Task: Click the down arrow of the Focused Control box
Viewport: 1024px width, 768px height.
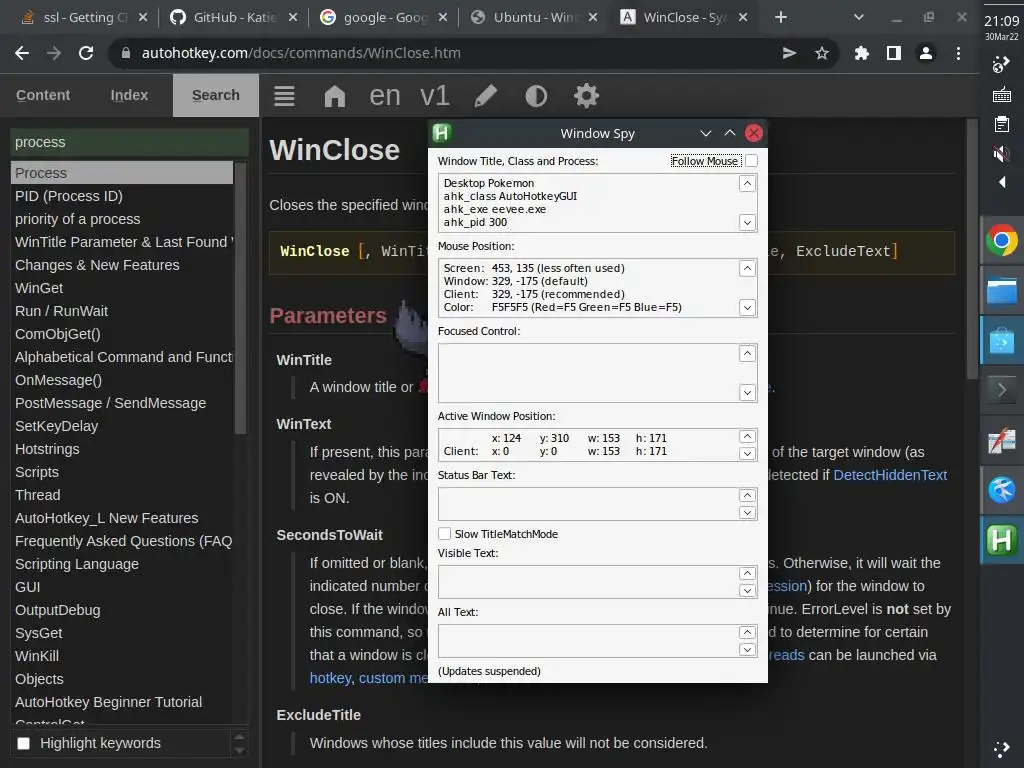Action: (x=748, y=392)
